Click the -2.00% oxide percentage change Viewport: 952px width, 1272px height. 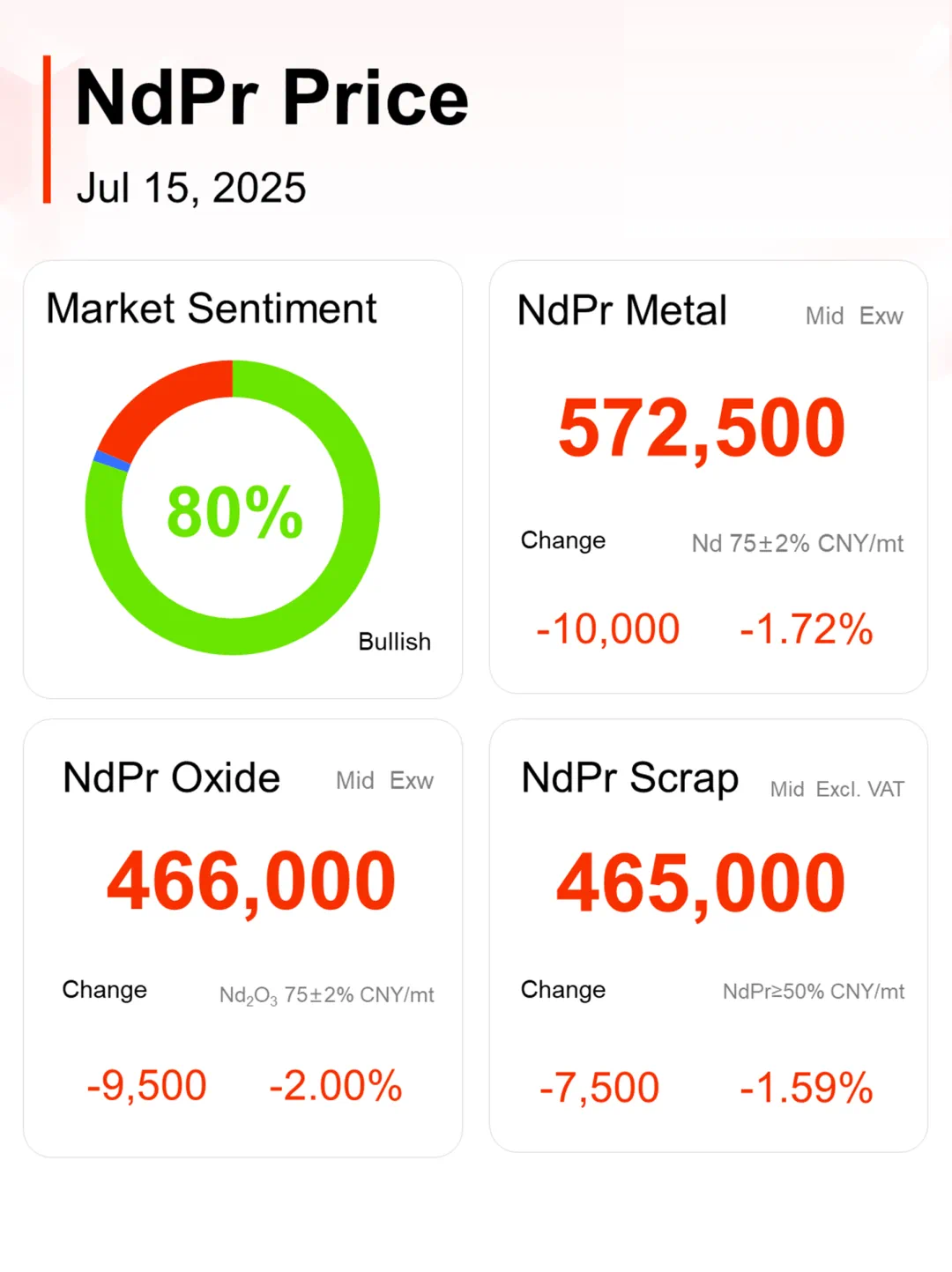coord(335,1085)
